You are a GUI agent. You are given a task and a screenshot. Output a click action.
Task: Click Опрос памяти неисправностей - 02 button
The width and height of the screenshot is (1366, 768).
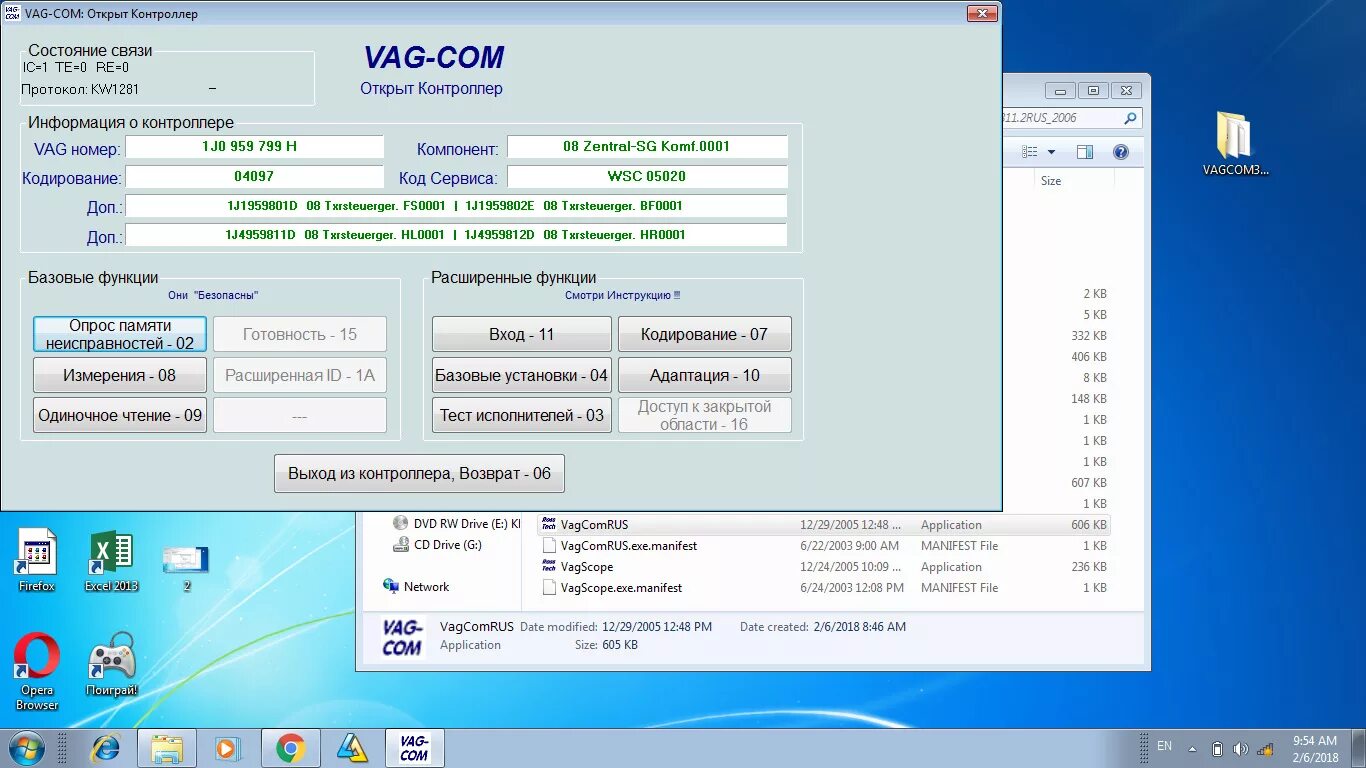tap(120, 334)
